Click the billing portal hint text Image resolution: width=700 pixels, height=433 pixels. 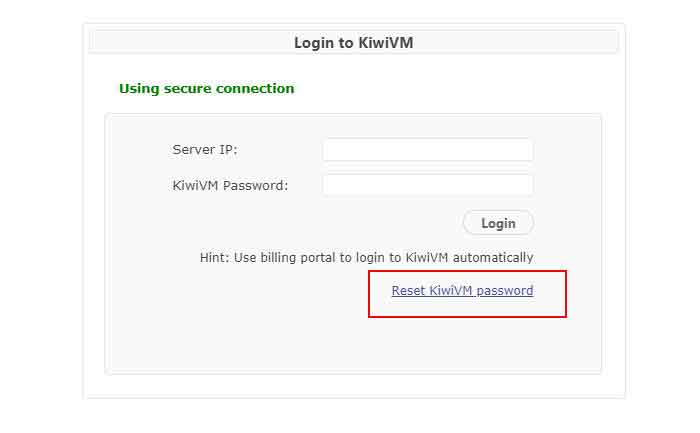coord(367,258)
